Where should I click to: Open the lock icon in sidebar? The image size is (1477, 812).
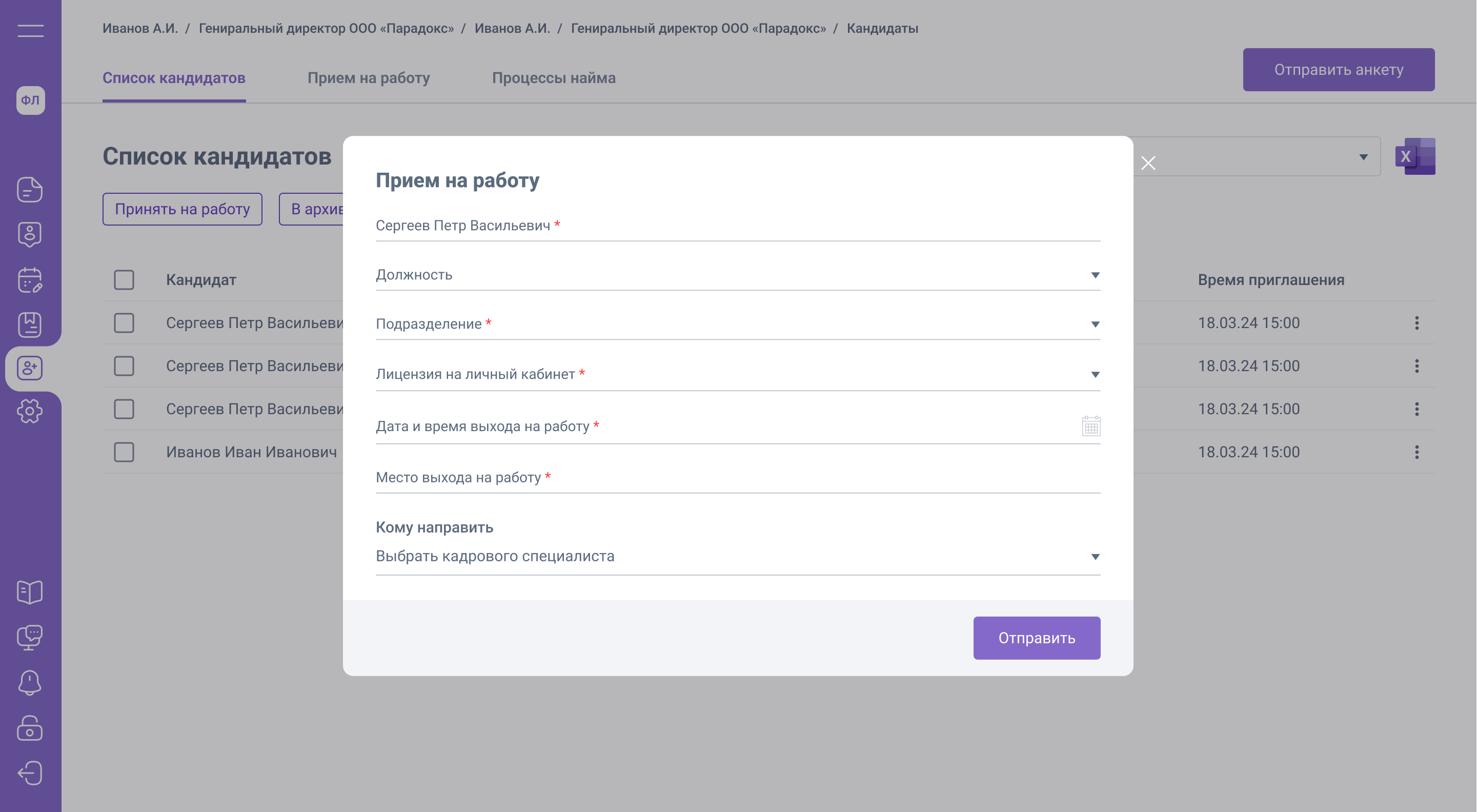click(30, 728)
